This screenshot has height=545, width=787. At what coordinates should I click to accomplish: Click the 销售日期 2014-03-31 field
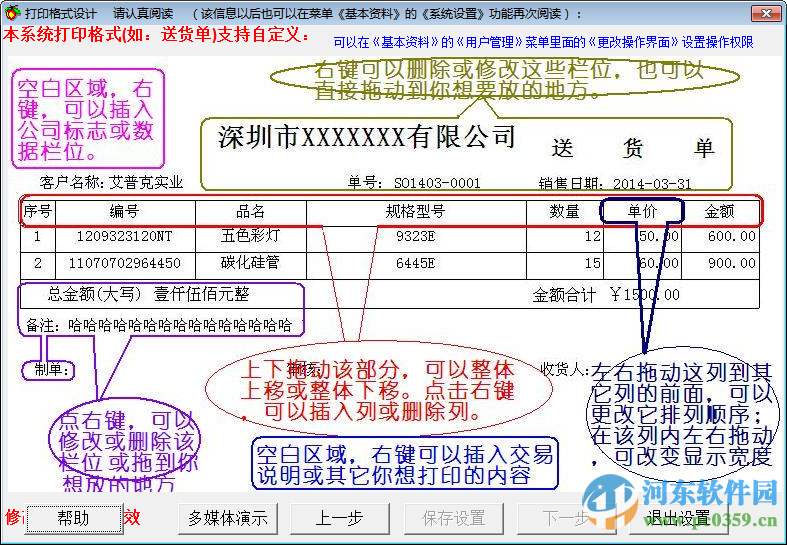coord(615,184)
